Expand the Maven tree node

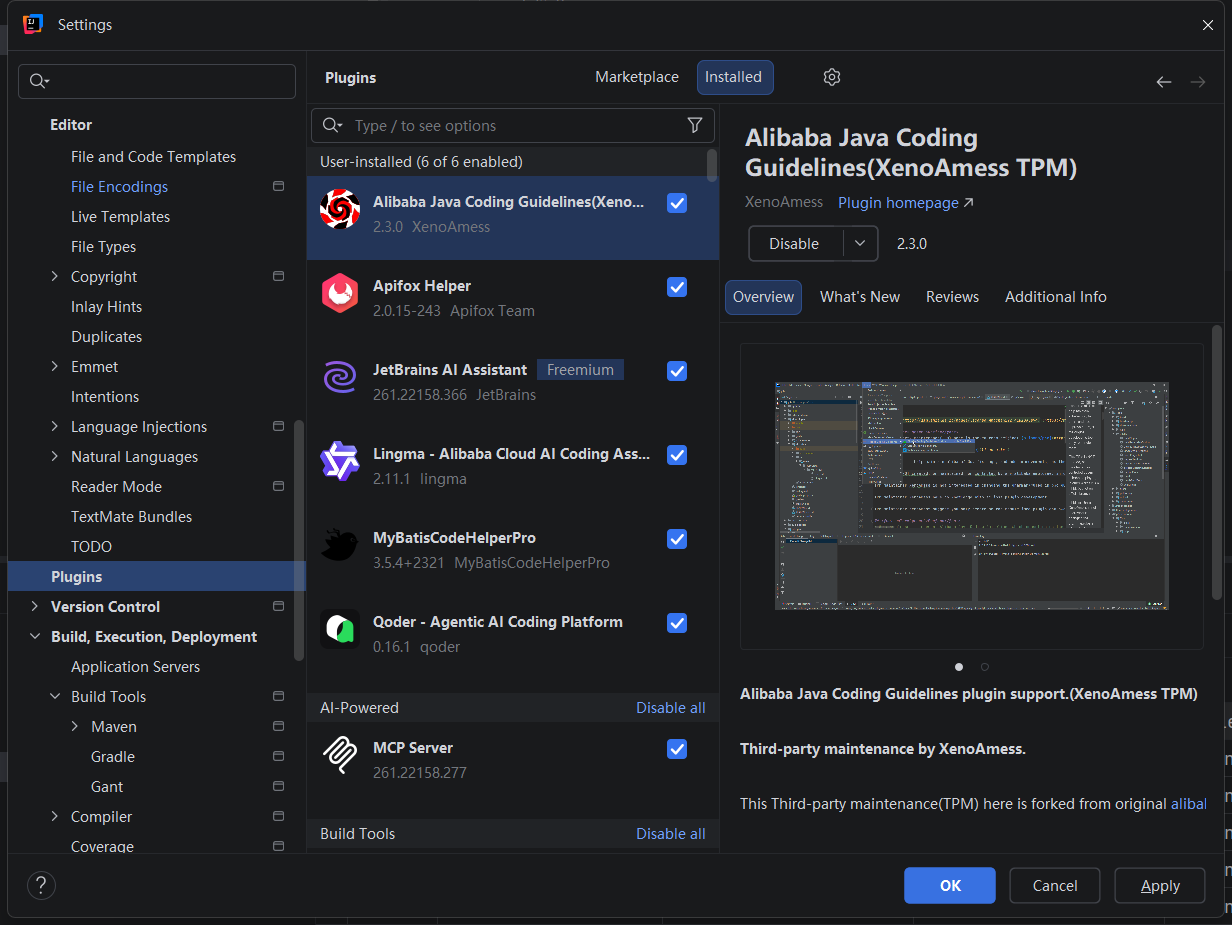75,726
